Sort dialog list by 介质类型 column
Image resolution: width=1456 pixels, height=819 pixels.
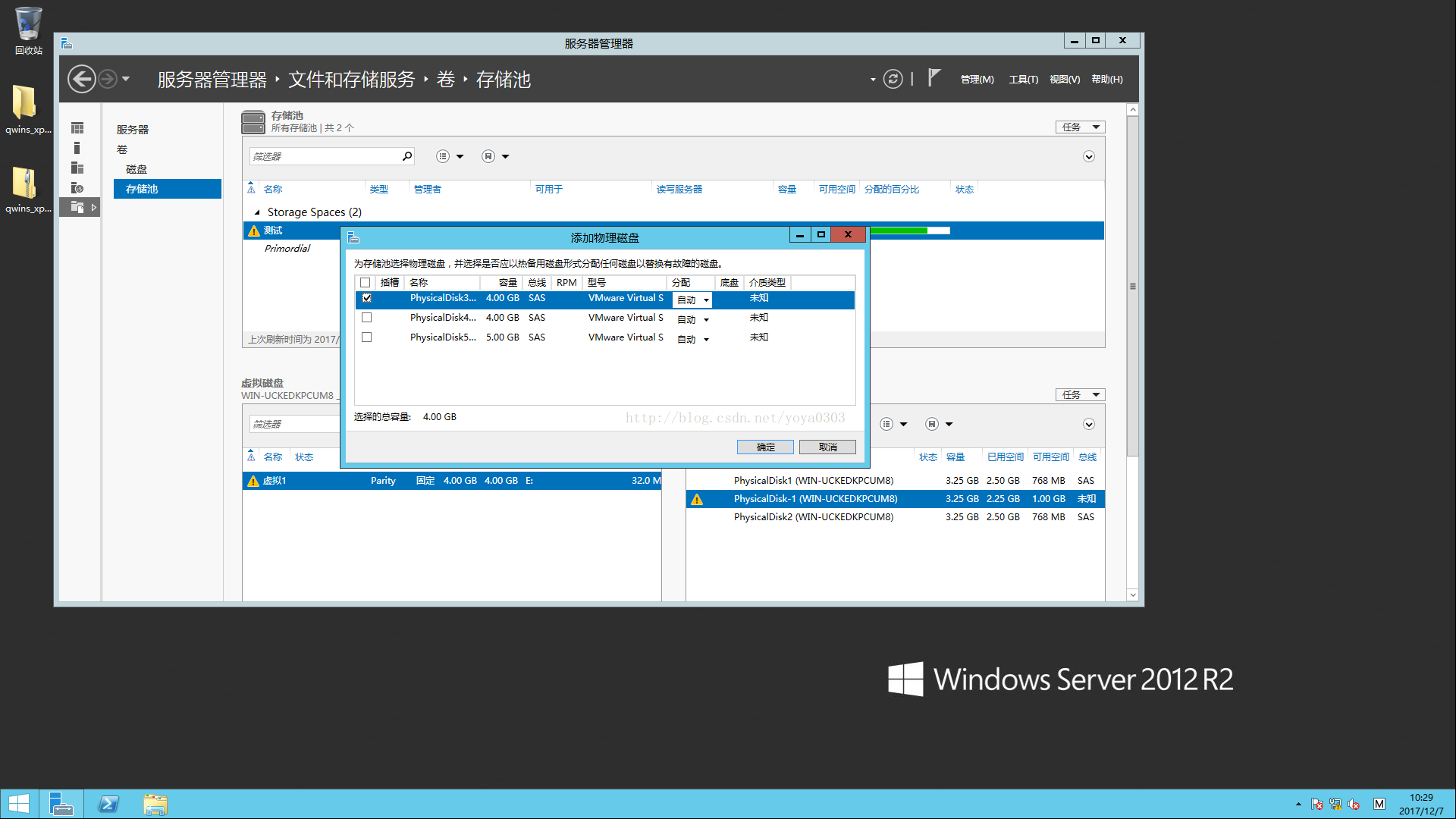[767, 283]
